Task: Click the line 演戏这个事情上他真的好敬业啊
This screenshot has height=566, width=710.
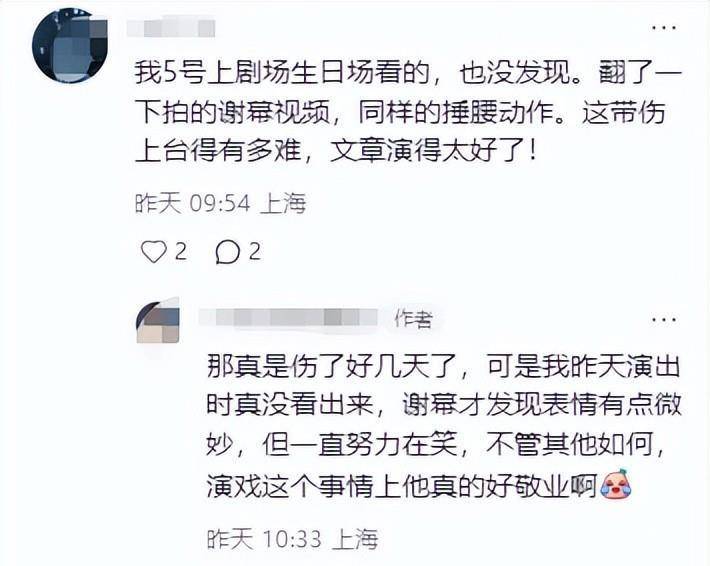Action: coord(418,485)
